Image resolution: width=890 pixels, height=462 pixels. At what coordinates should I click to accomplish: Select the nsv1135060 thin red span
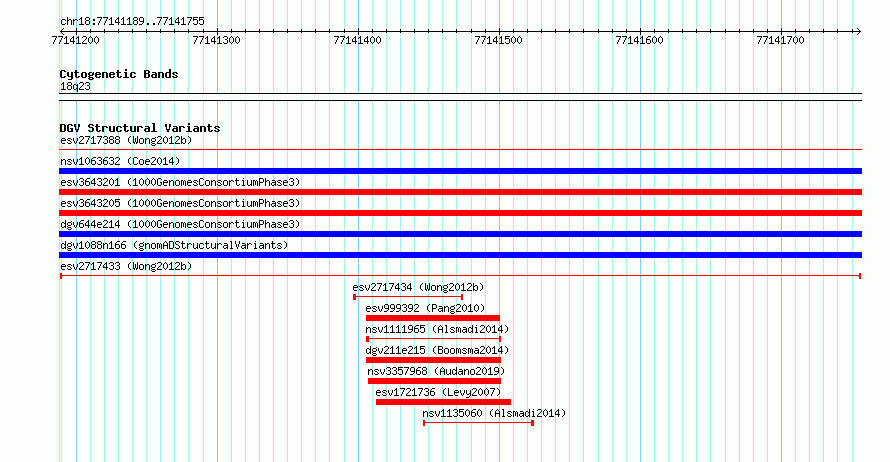point(478,423)
